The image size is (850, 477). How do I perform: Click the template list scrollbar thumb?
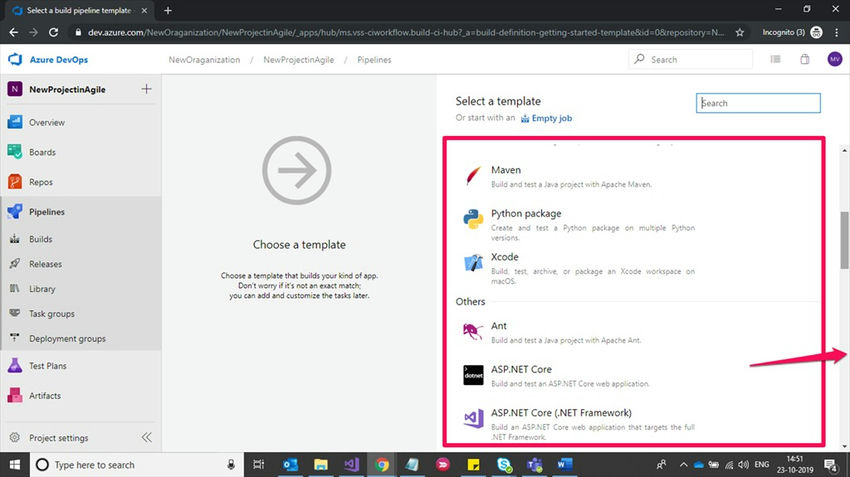[844, 240]
